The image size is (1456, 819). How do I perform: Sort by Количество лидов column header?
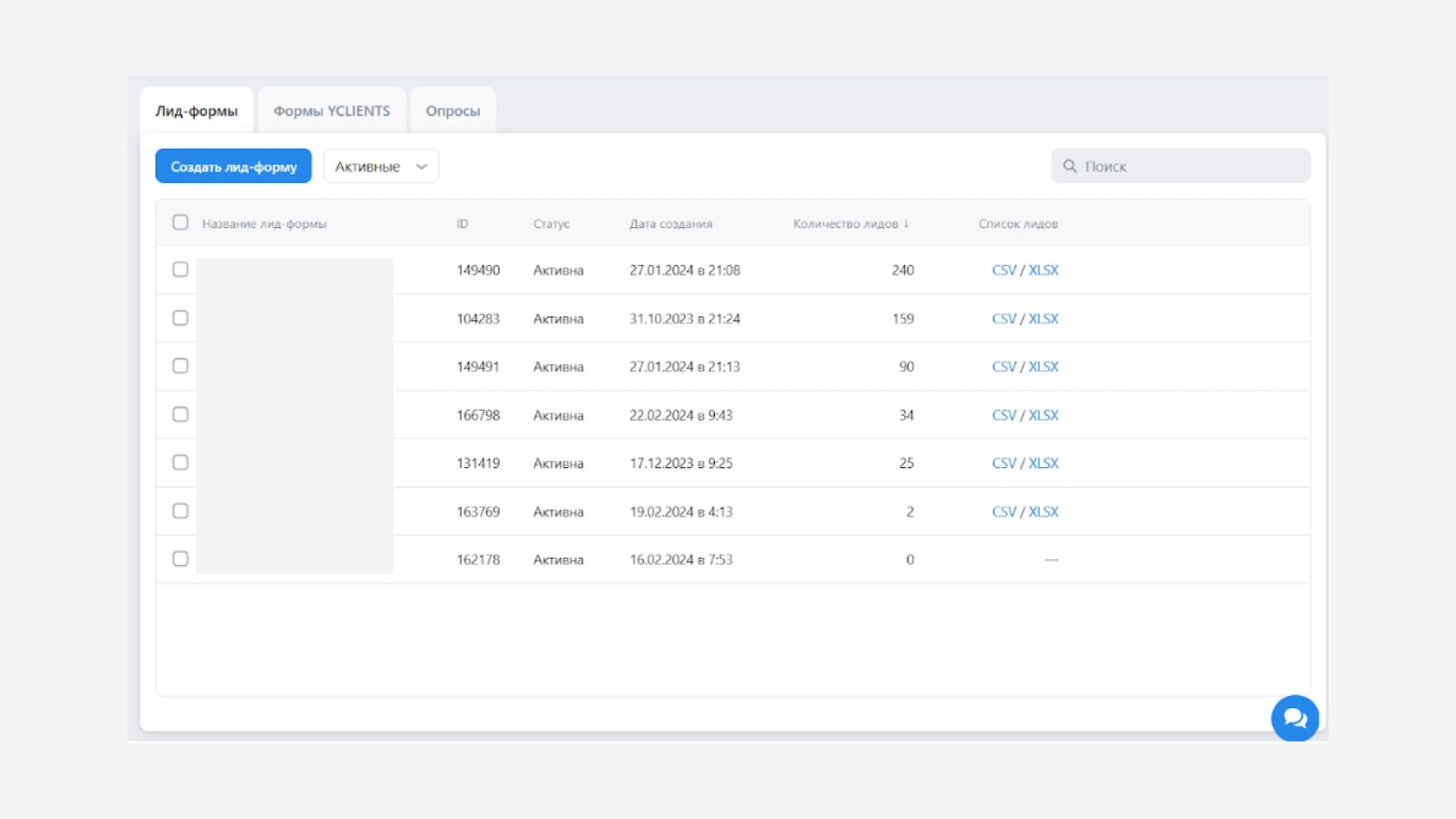(850, 224)
